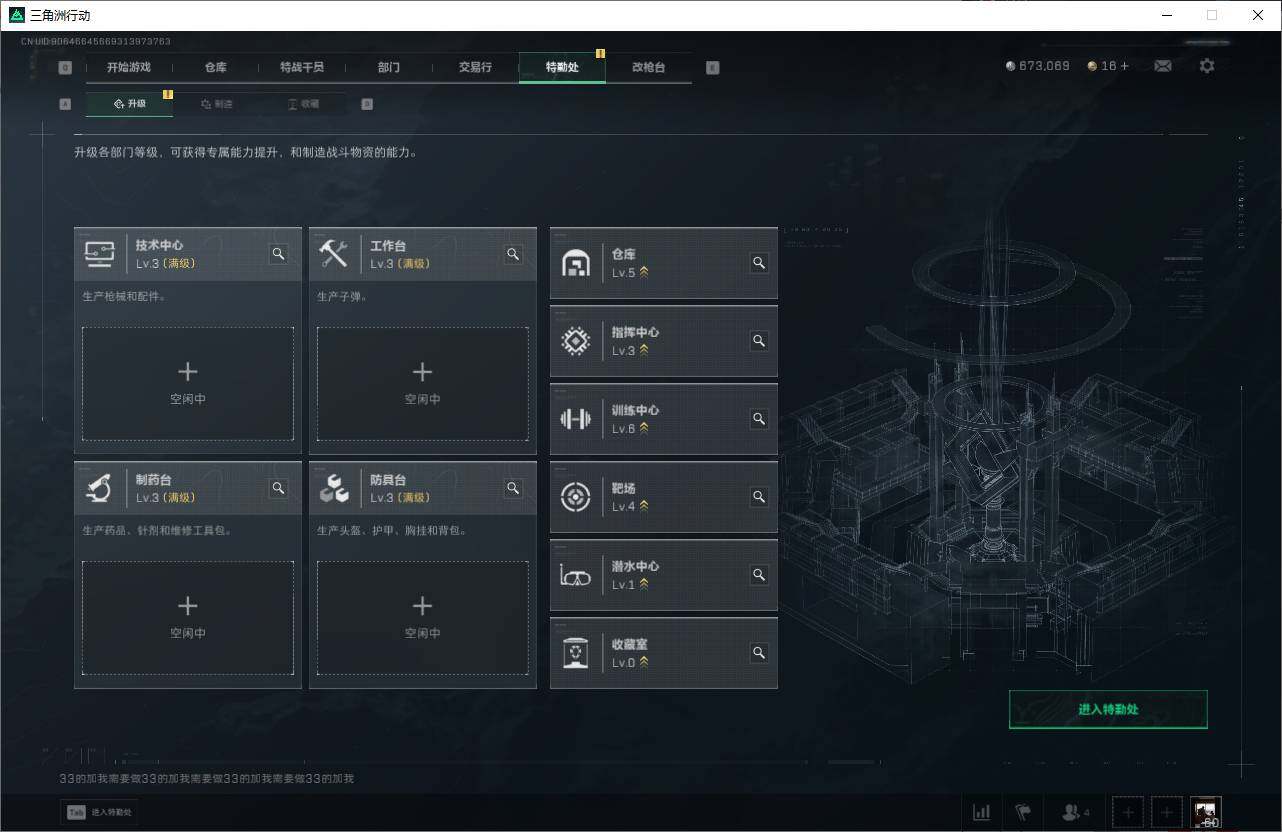Click the magnifier icon on 技术中心 card

[x=278, y=254]
